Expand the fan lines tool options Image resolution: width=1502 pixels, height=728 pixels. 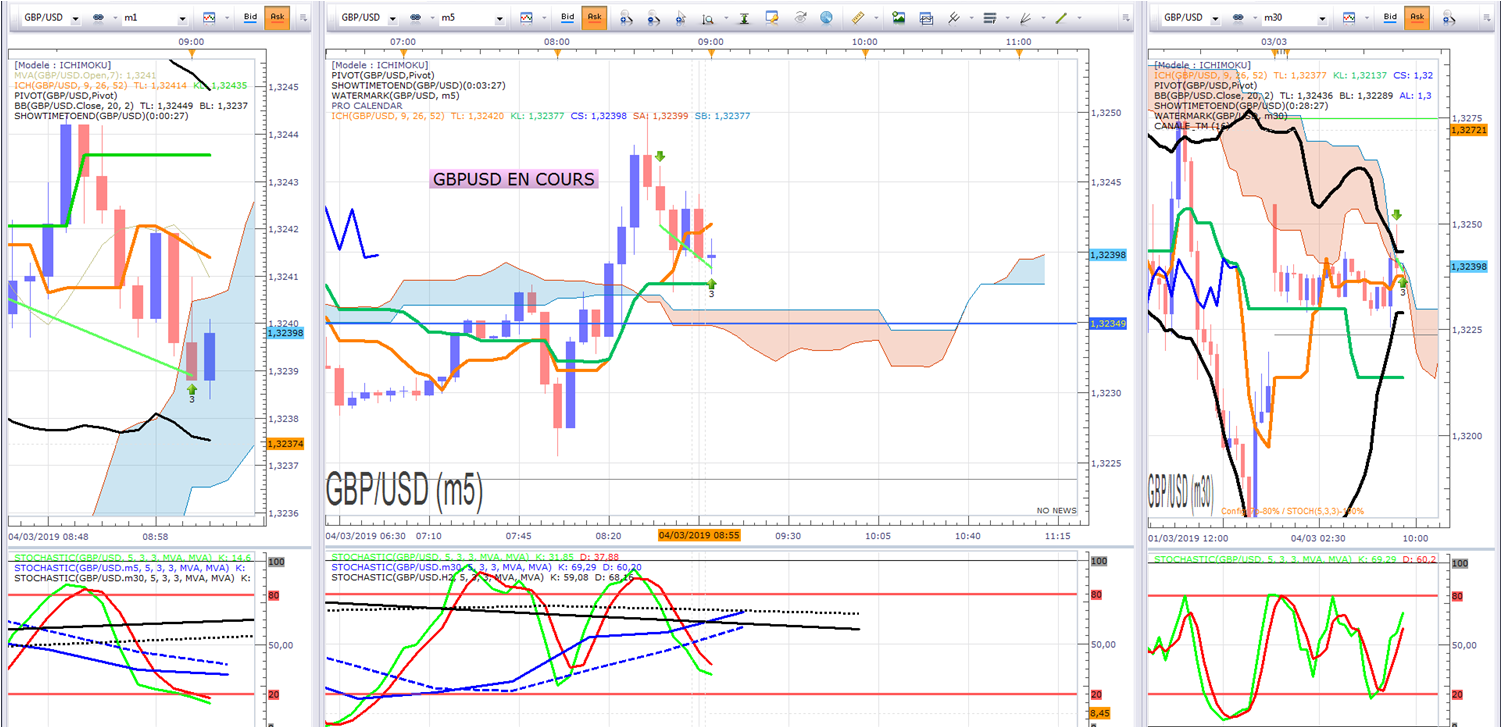pos(1042,17)
